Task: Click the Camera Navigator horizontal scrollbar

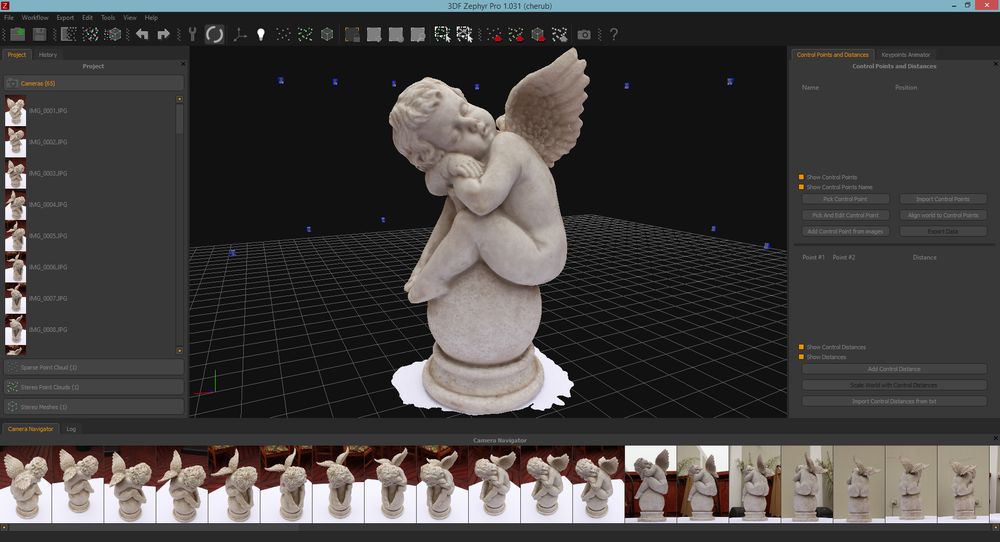Action: pyautogui.click(x=500, y=528)
